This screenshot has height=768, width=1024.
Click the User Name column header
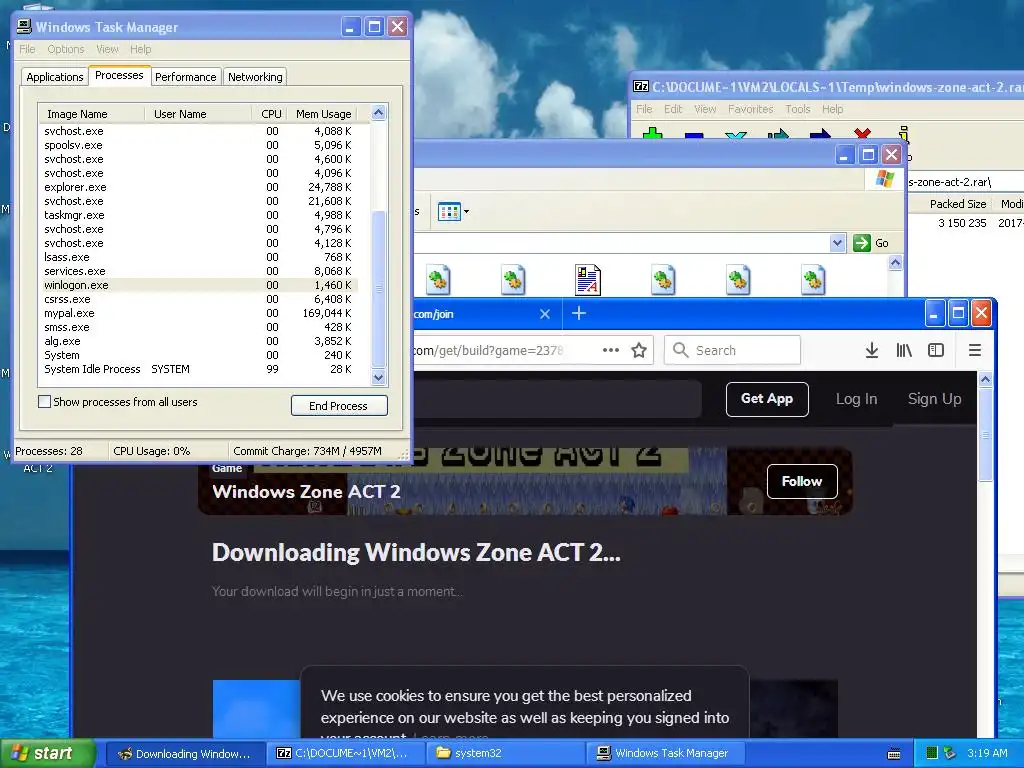pos(197,114)
